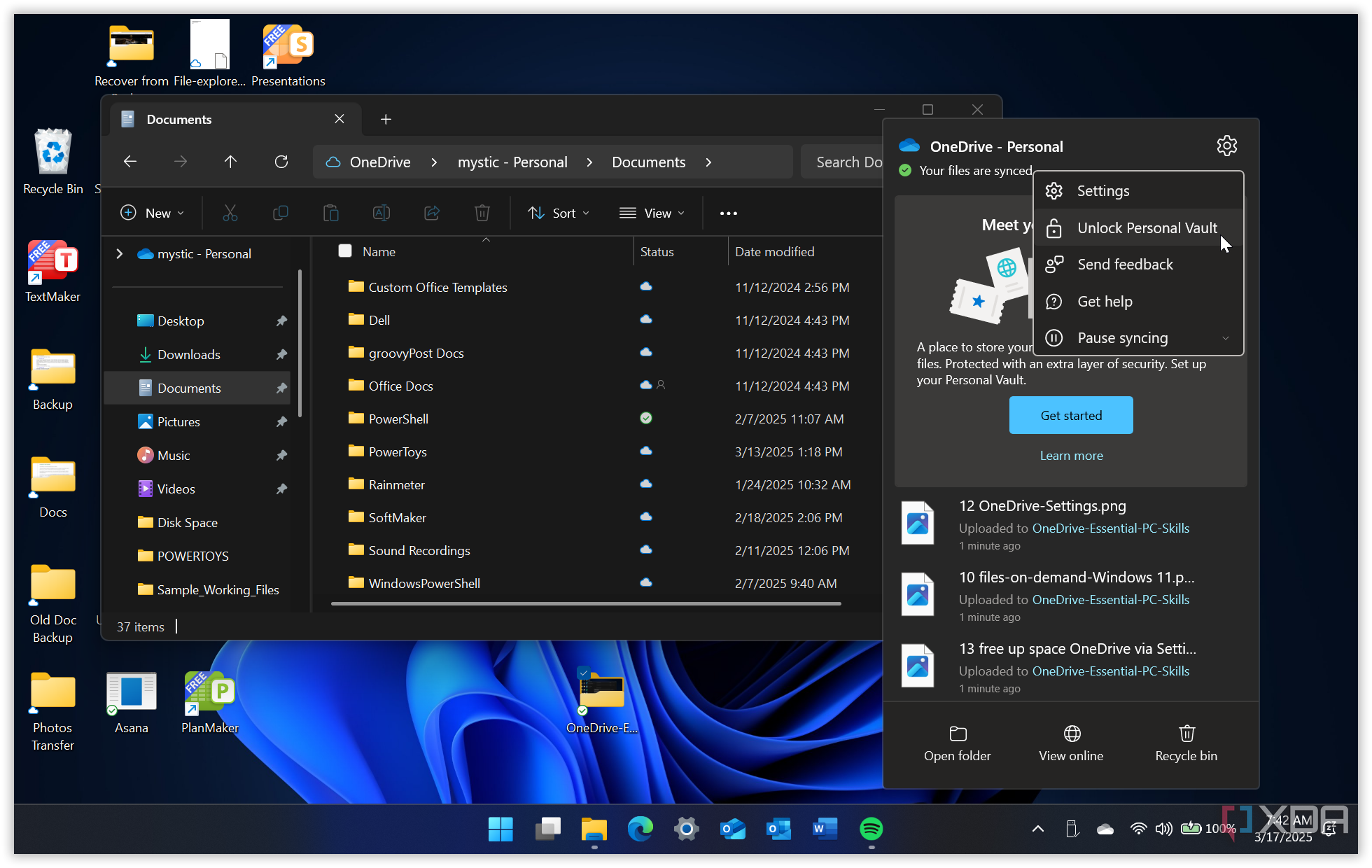Add a new File Explorer tab
The height and width of the screenshot is (868, 1372).
(386, 119)
